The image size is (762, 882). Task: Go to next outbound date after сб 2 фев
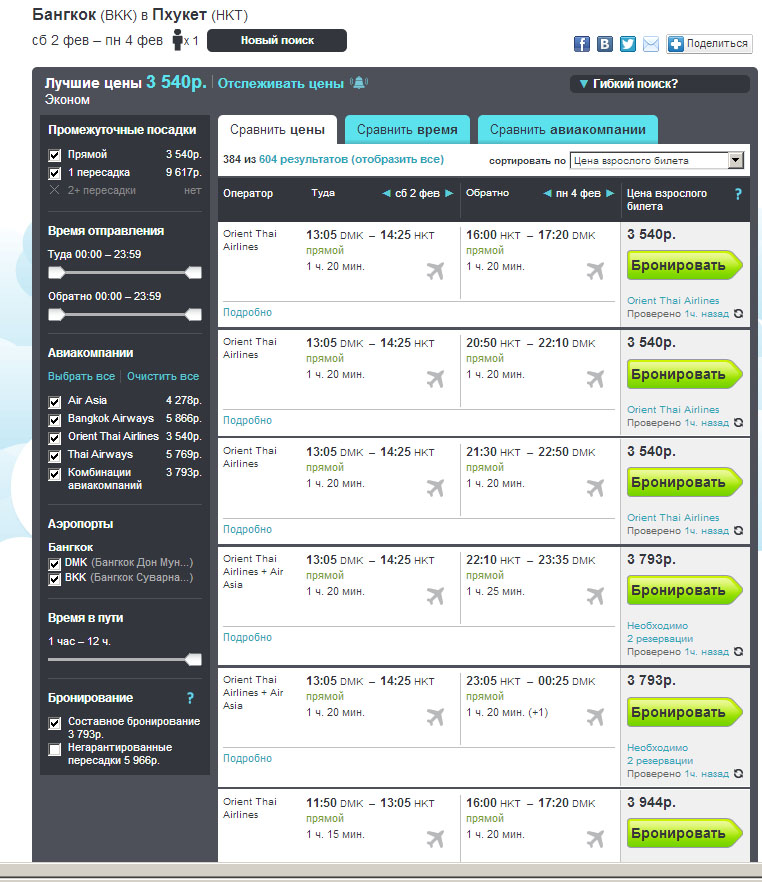pyautogui.click(x=449, y=193)
